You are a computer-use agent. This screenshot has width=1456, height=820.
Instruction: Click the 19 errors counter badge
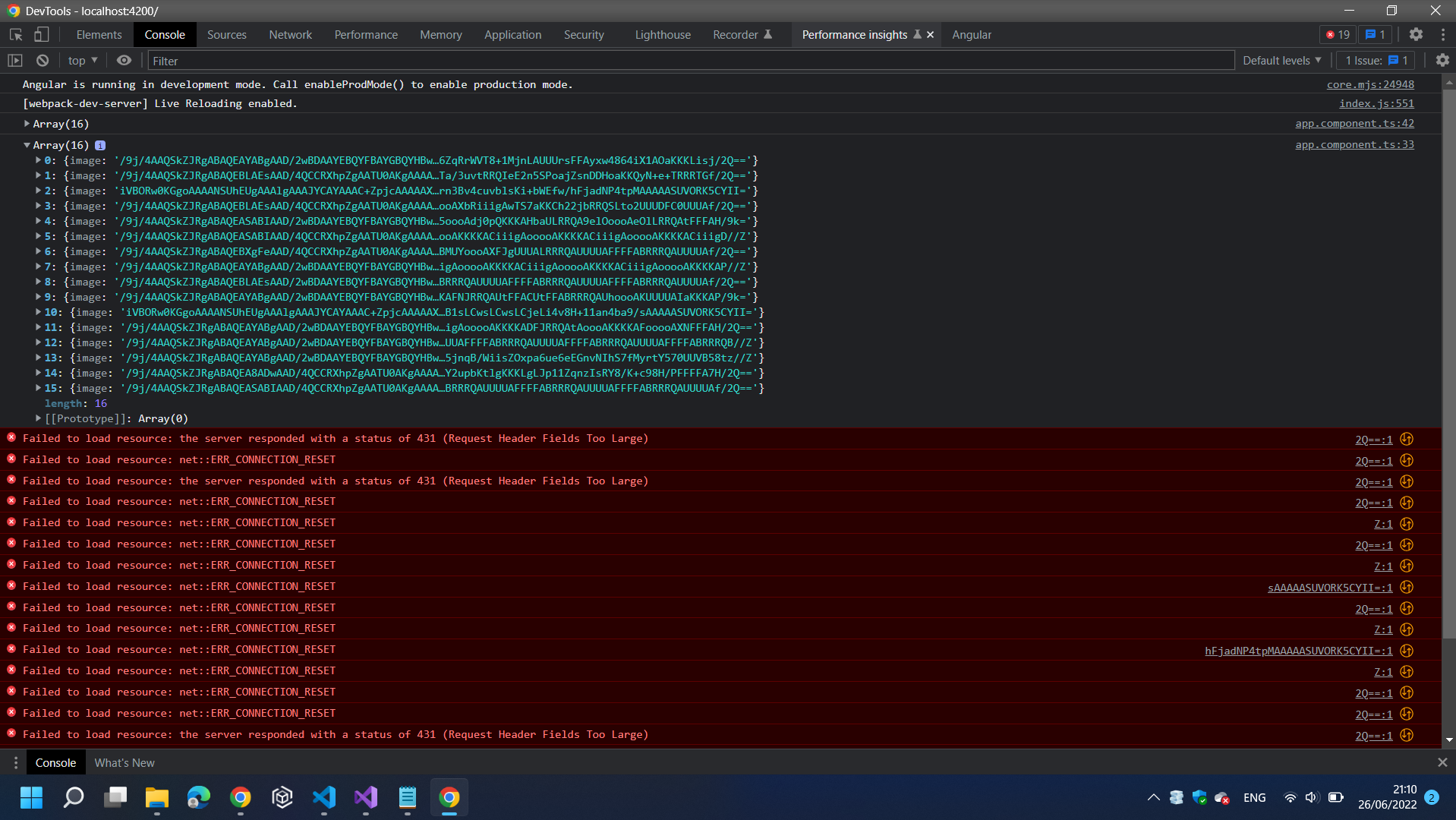[1338, 35]
